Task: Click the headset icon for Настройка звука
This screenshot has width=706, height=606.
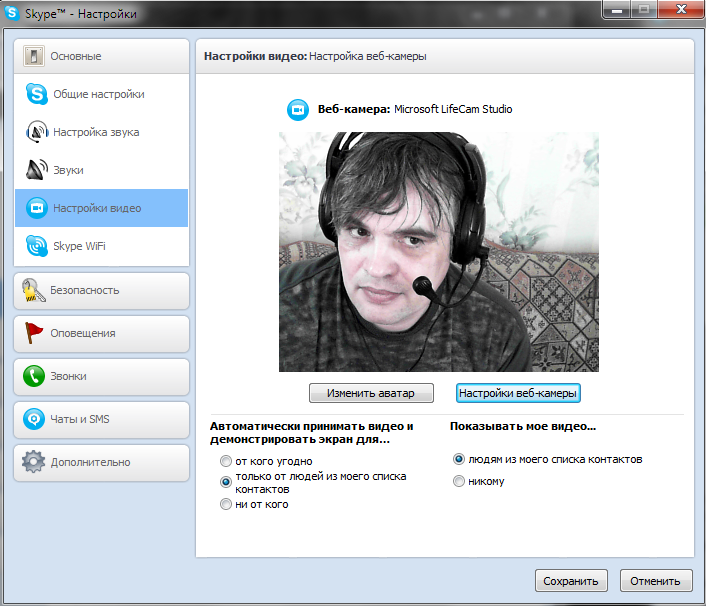Action: point(37,132)
